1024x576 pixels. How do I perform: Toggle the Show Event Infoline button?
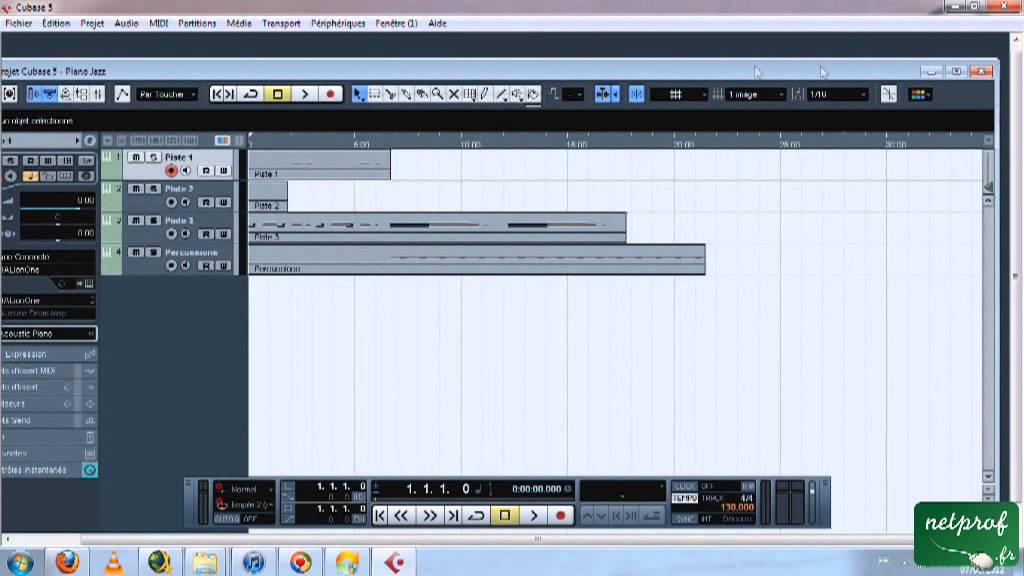coord(50,95)
